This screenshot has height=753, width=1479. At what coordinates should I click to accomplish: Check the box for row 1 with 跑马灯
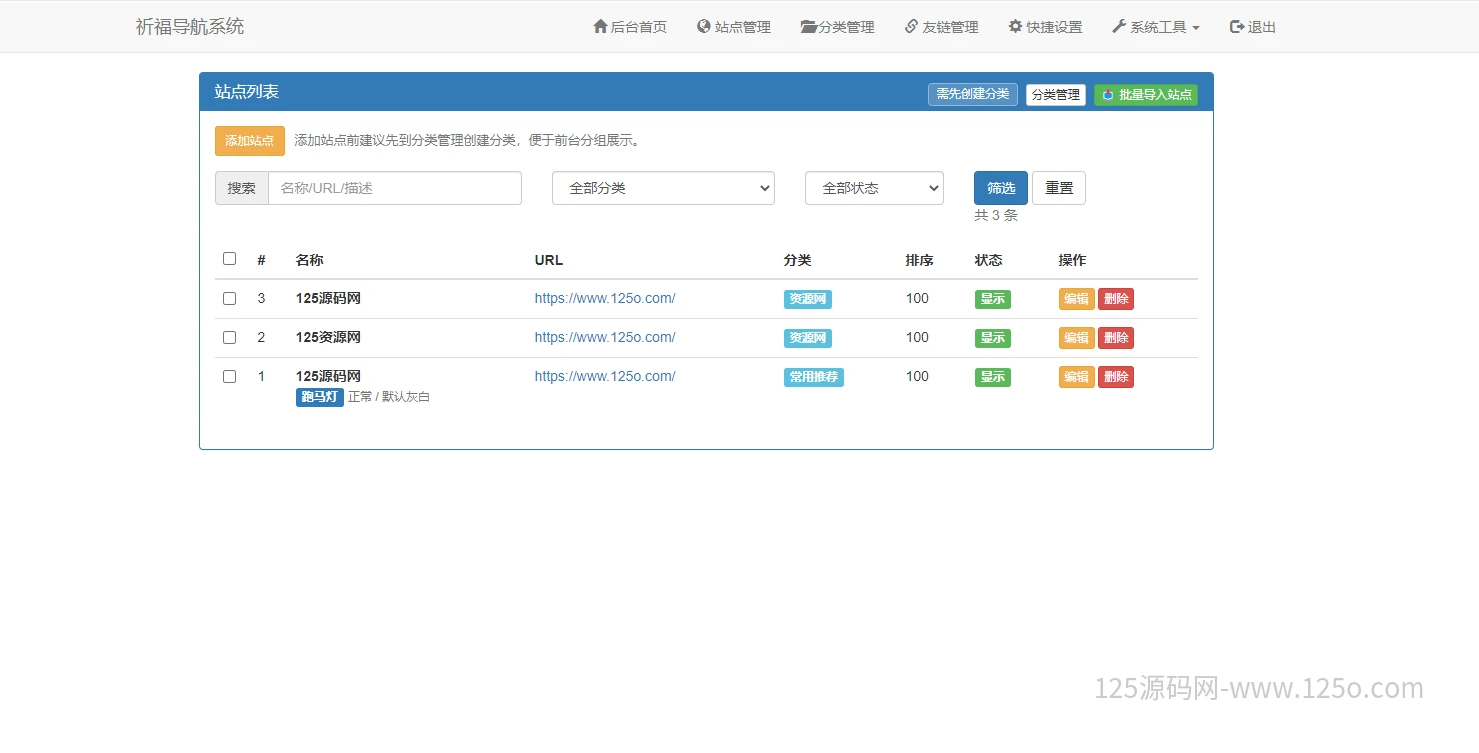click(229, 376)
